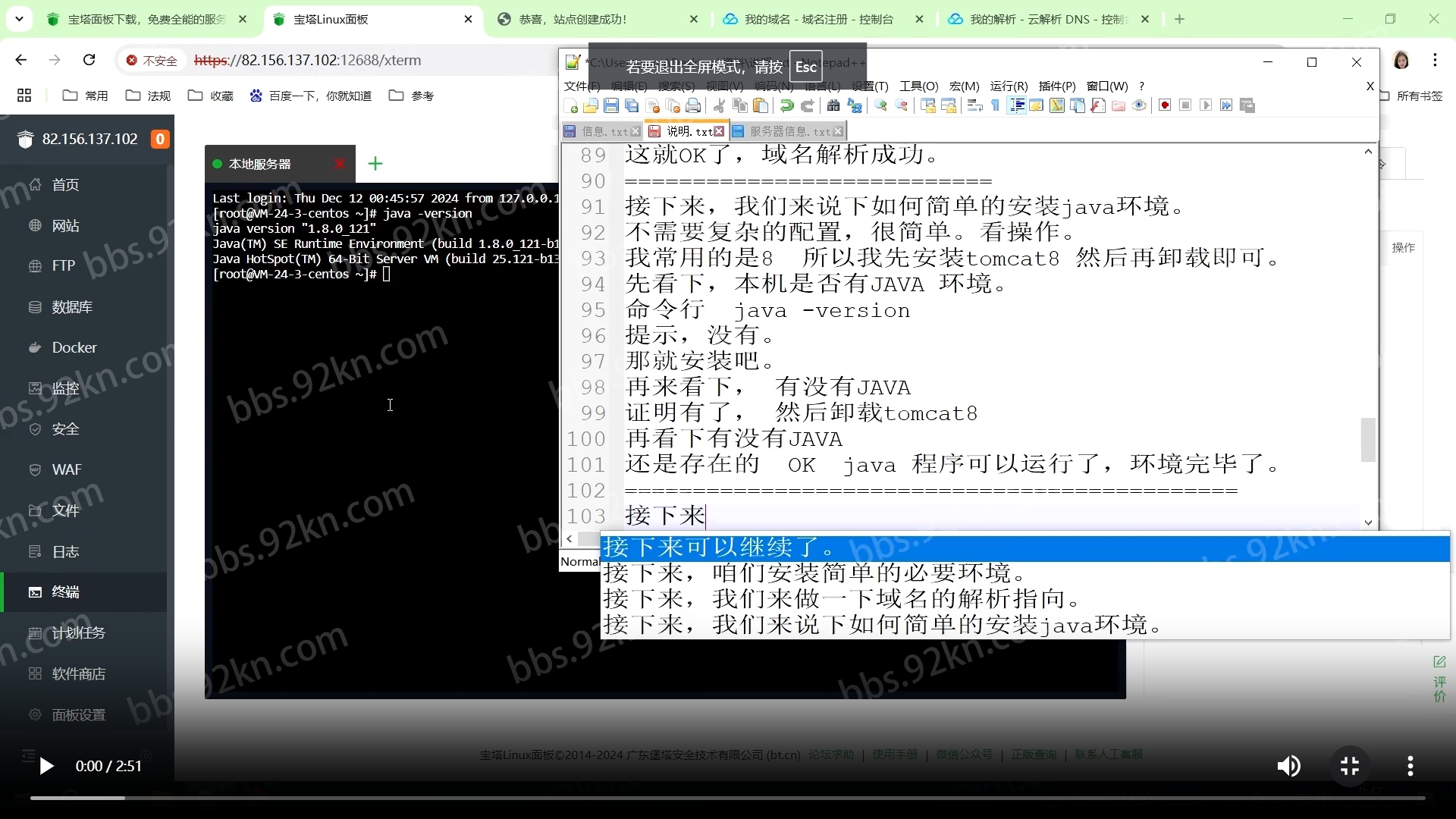Open the video more-options menu
The width and height of the screenshot is (1456, 819).
[x=1410, y=767]
